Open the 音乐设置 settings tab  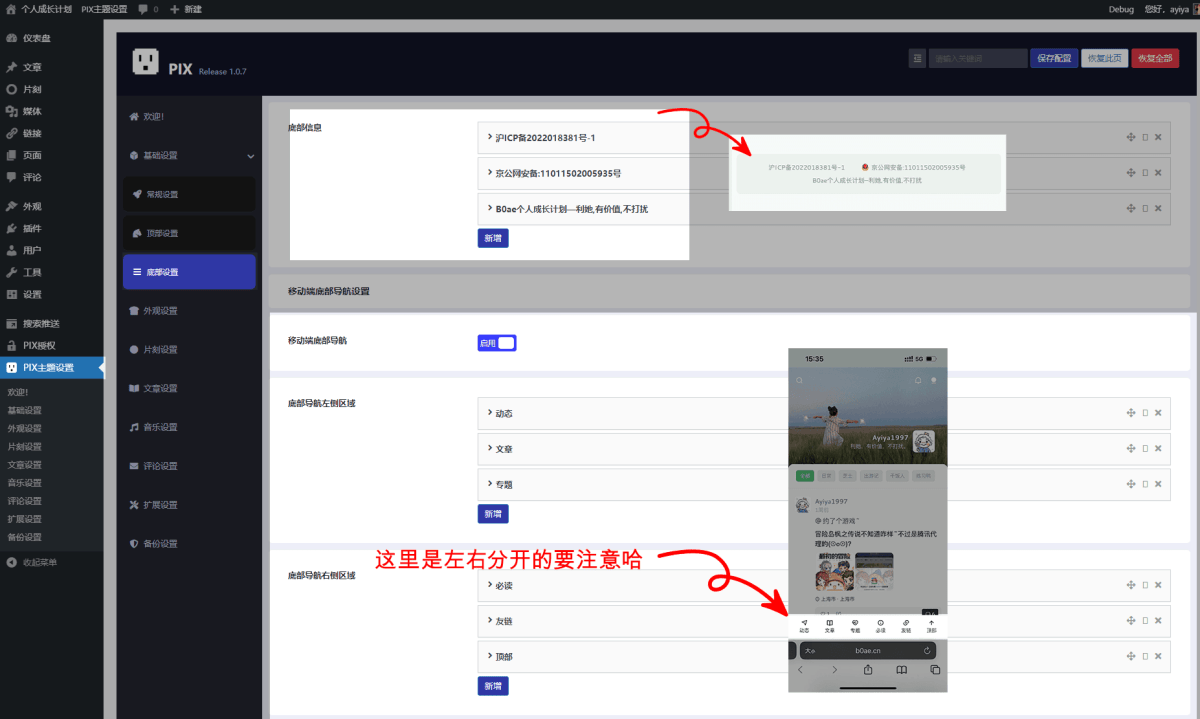click(160, 427)
